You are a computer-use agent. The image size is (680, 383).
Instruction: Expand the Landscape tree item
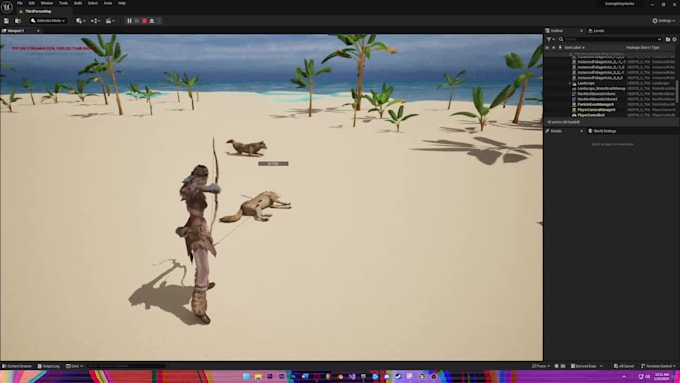[570, 83]
